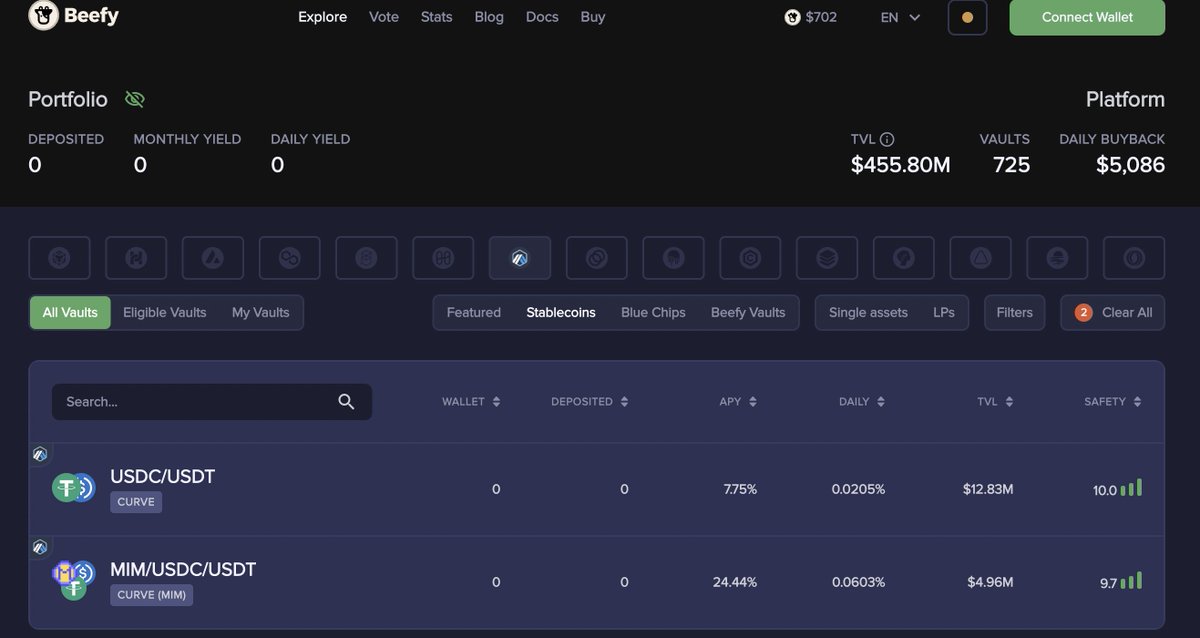Open the Explore nav item
Viewport: 1200px width, 638px height.
point(323,17)
